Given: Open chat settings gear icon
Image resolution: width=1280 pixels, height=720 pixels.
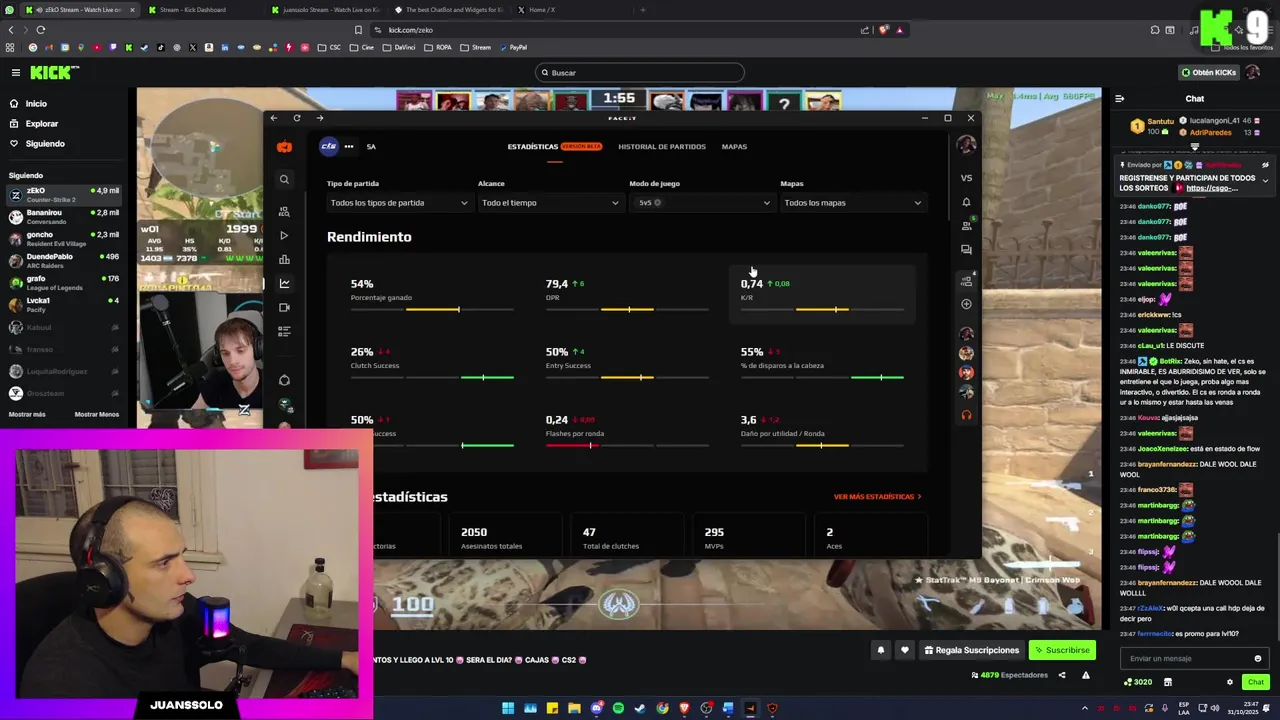Looking at the screenshot, I should coord(1230,682).
